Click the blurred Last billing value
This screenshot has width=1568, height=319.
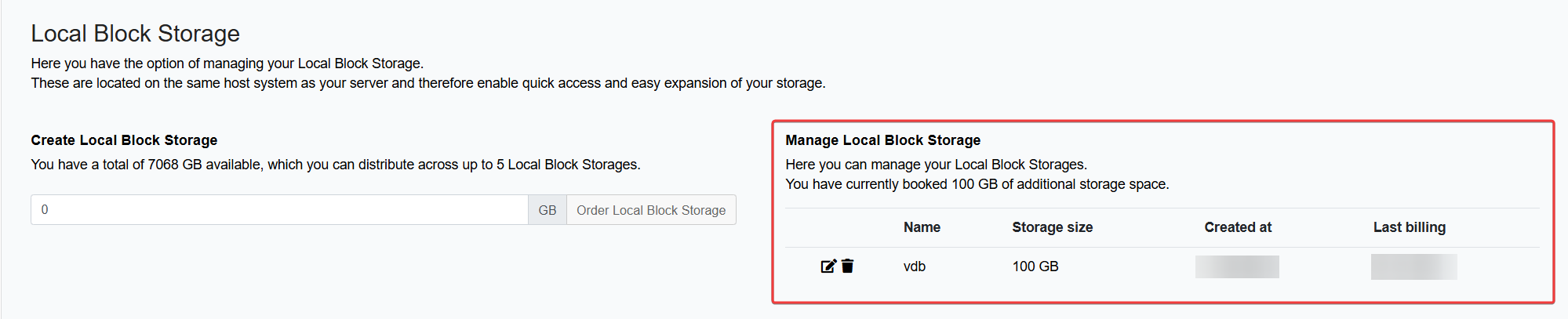[x=1414, y=266]
